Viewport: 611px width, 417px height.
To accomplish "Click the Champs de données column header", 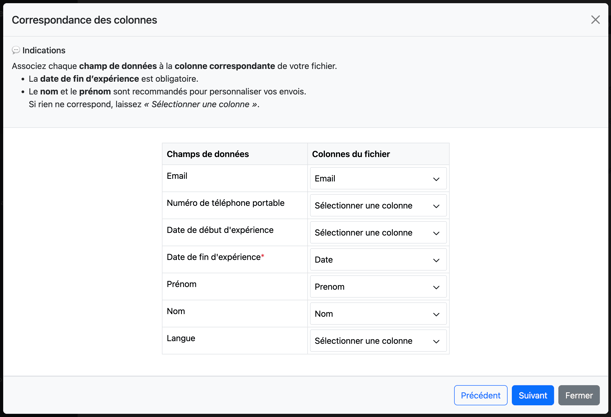I will click(x=208, y=154).
